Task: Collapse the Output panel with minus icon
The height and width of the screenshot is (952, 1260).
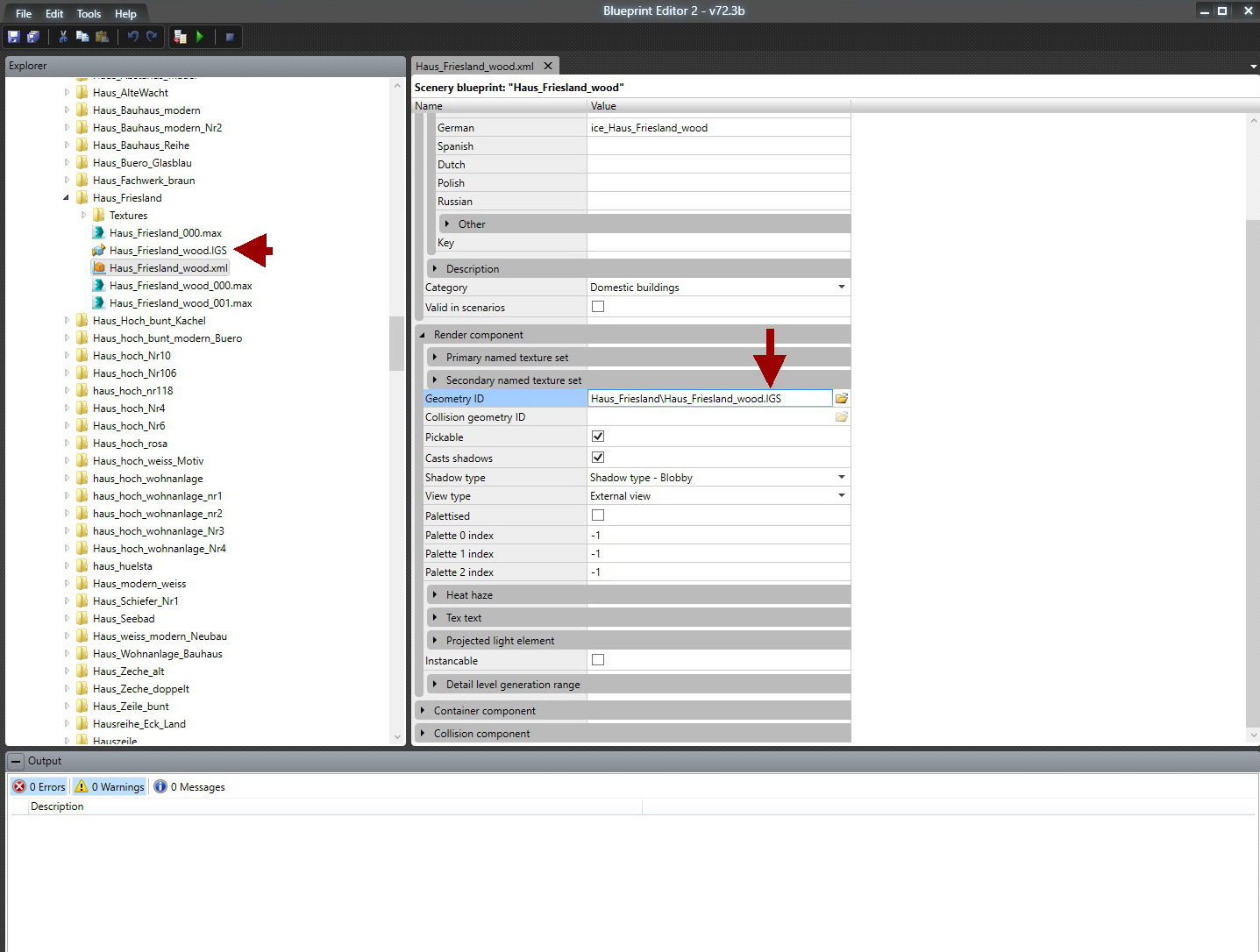Action: click(17, 761)
